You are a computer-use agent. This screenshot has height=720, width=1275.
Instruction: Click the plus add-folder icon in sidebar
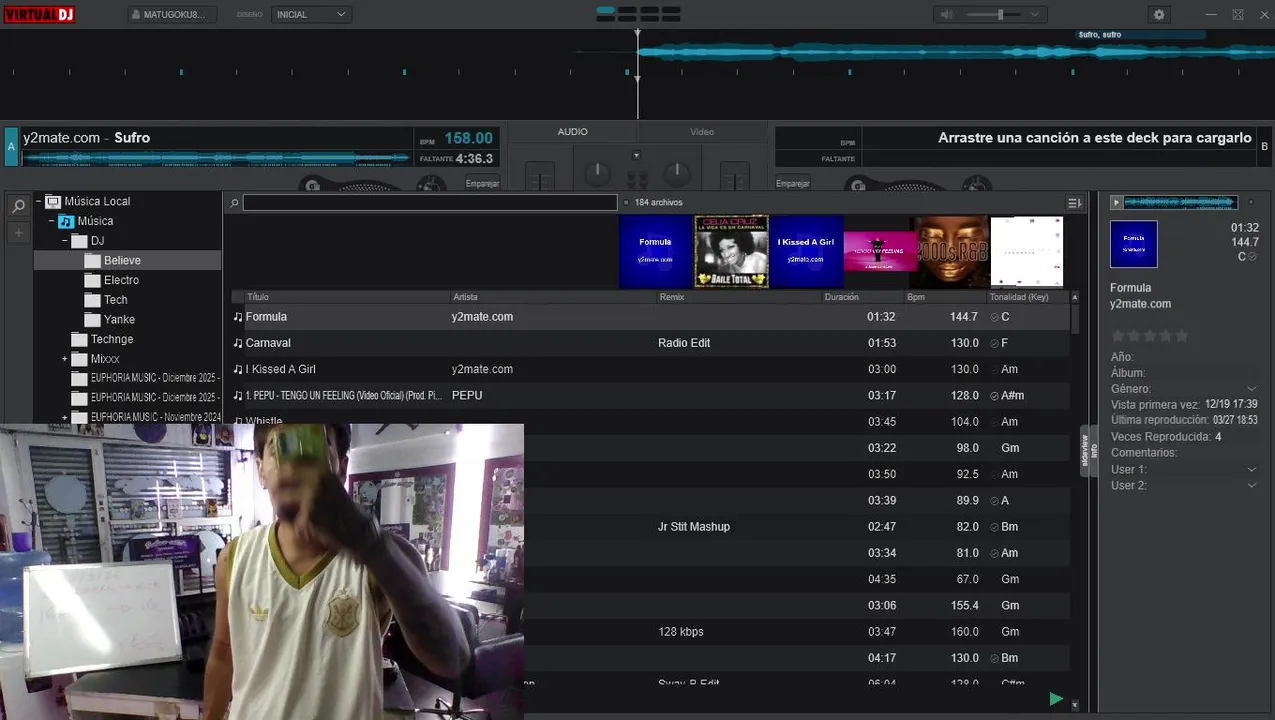(x=18, y=233)
